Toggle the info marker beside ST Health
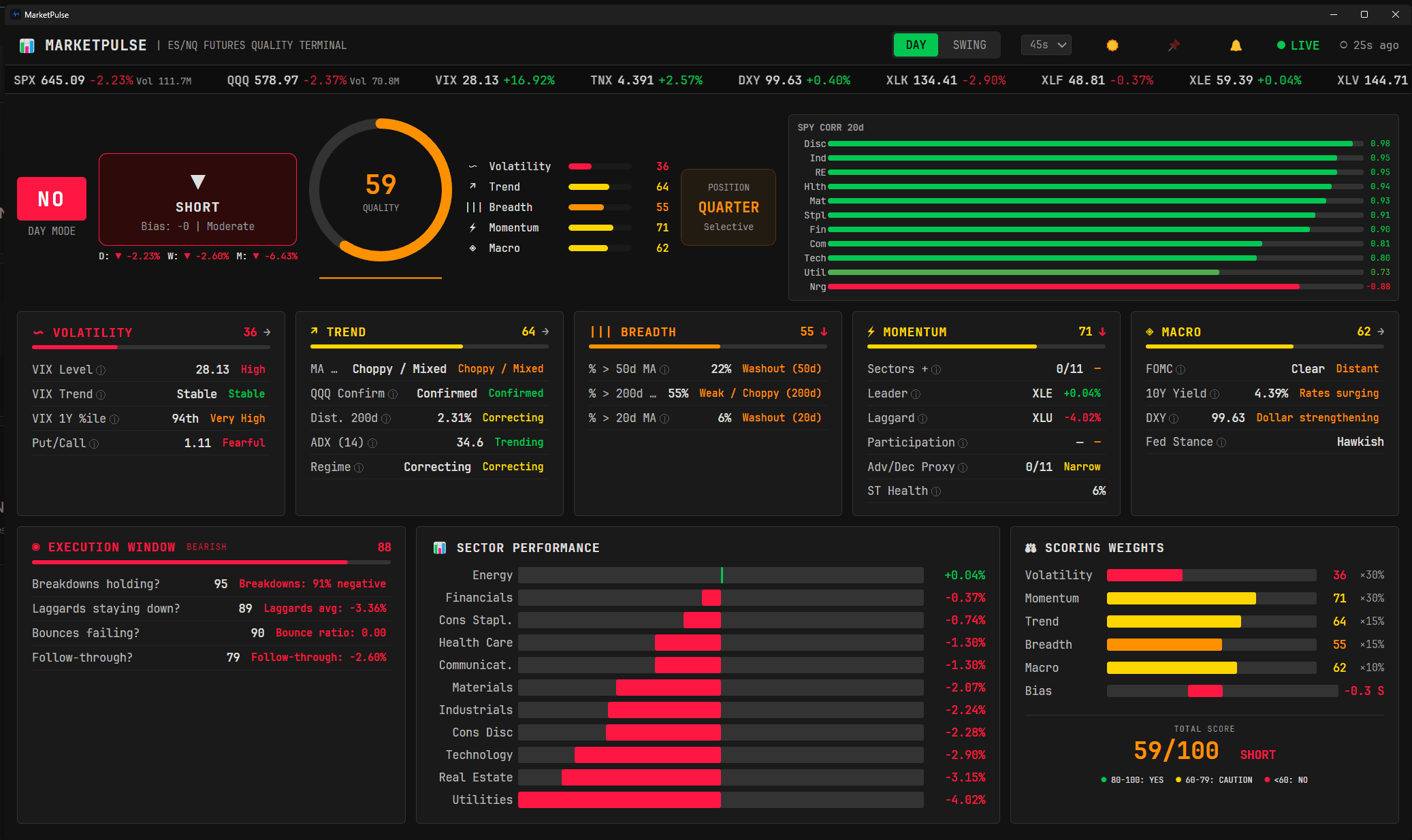The image size is (1412, 840). tap(937, 491)
